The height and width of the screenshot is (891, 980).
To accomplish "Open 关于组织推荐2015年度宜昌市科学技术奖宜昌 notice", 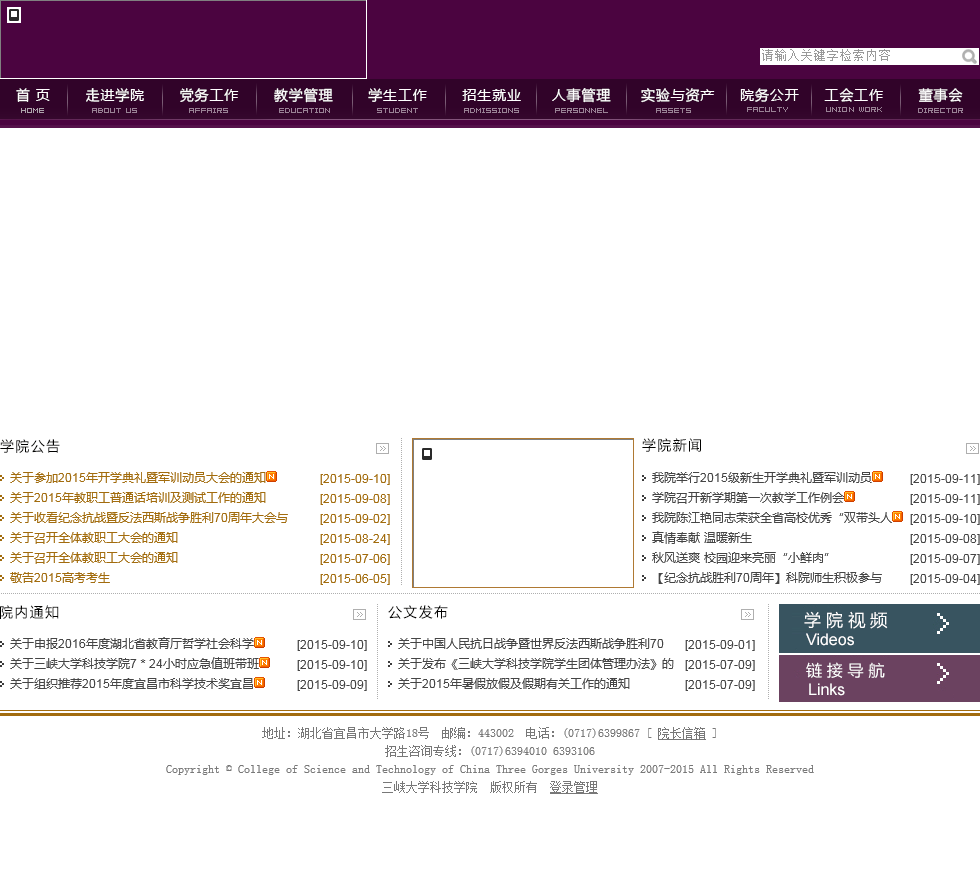I will [132, 684].
